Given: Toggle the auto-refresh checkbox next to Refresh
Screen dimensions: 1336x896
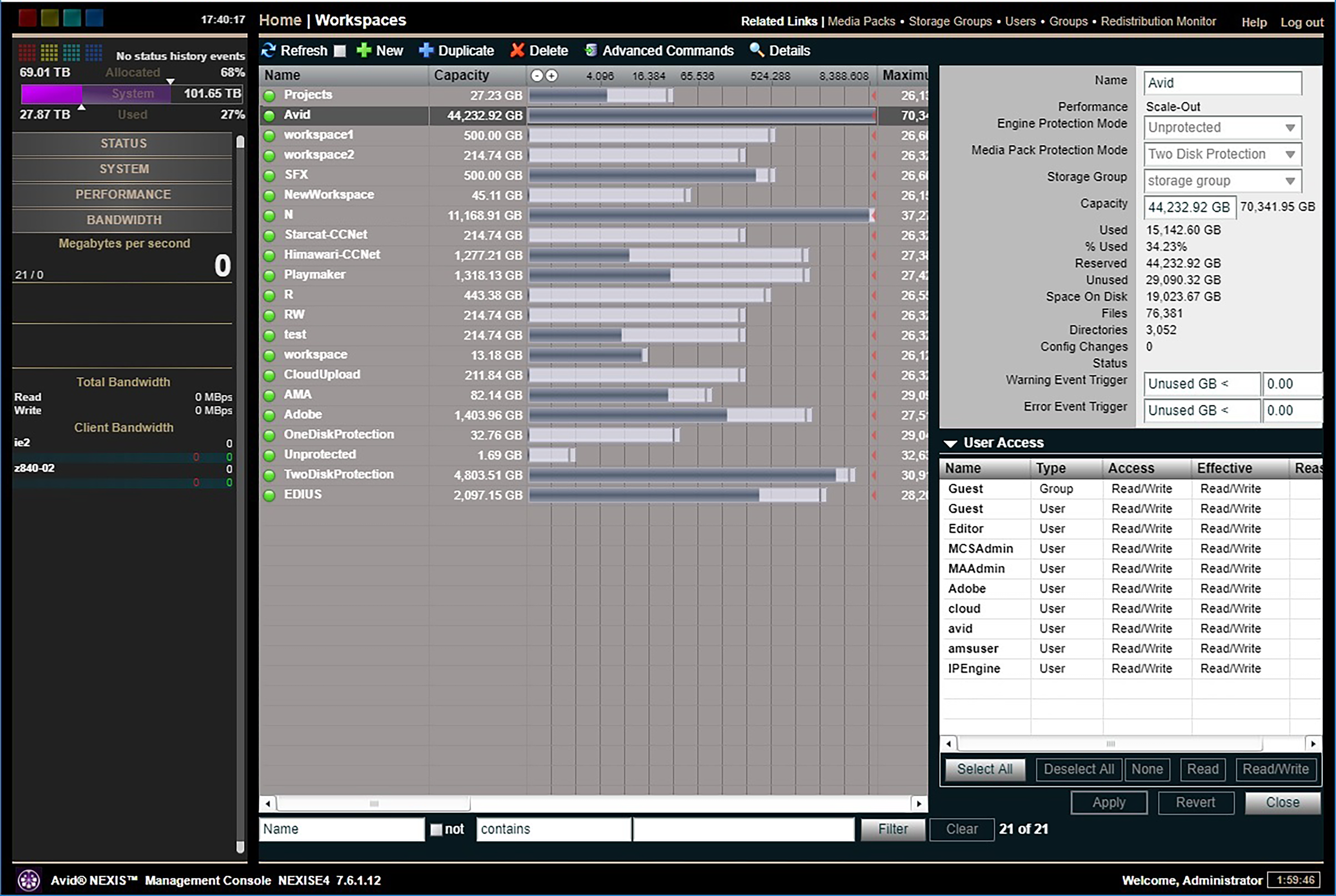Looking at the screenshot, I should click(x=340, y=51).
